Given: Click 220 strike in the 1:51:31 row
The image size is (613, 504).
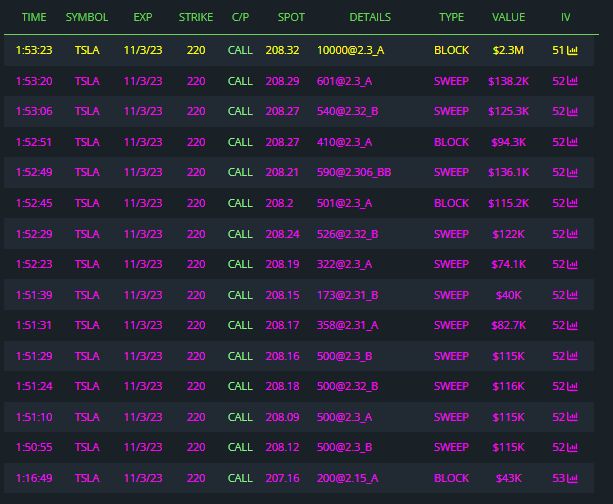Looking at the screenshot, I should click(x=196, y=325).
